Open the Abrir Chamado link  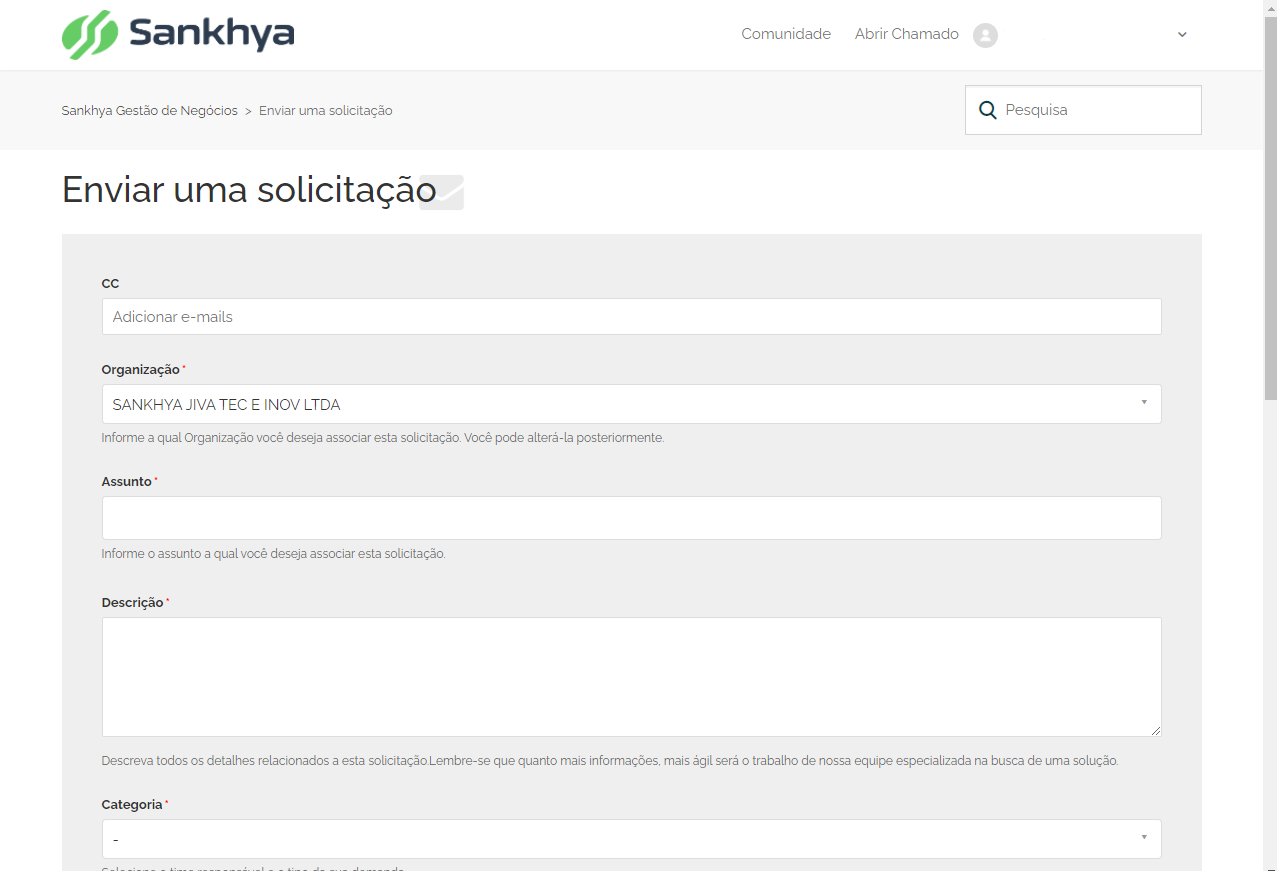point(906,34)
